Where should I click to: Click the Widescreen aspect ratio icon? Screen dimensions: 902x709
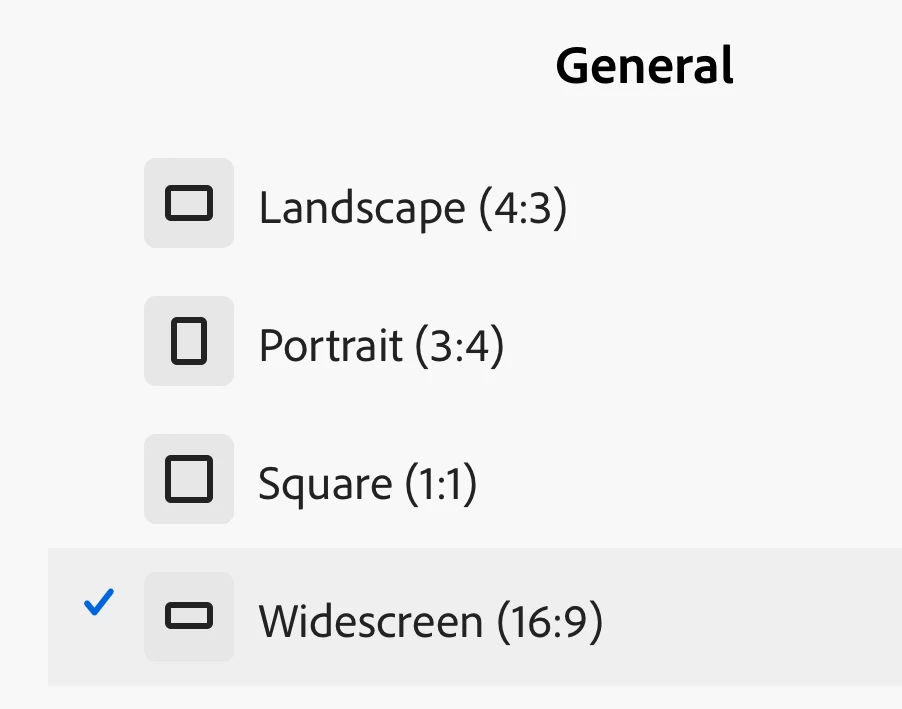point(189,617)
